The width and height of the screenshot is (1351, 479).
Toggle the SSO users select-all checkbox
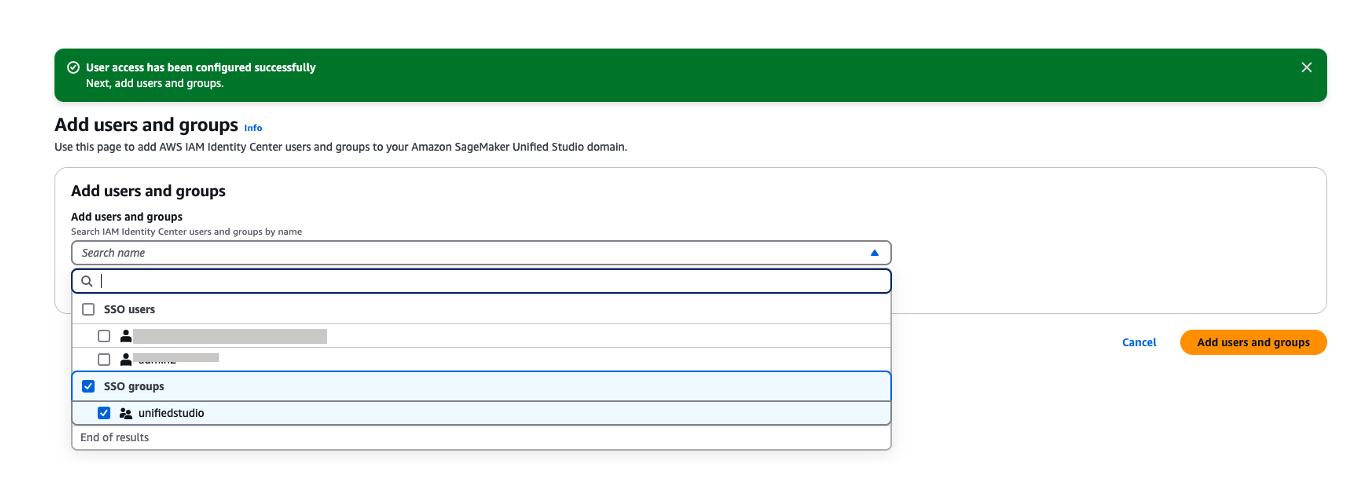tap(88, 310)
